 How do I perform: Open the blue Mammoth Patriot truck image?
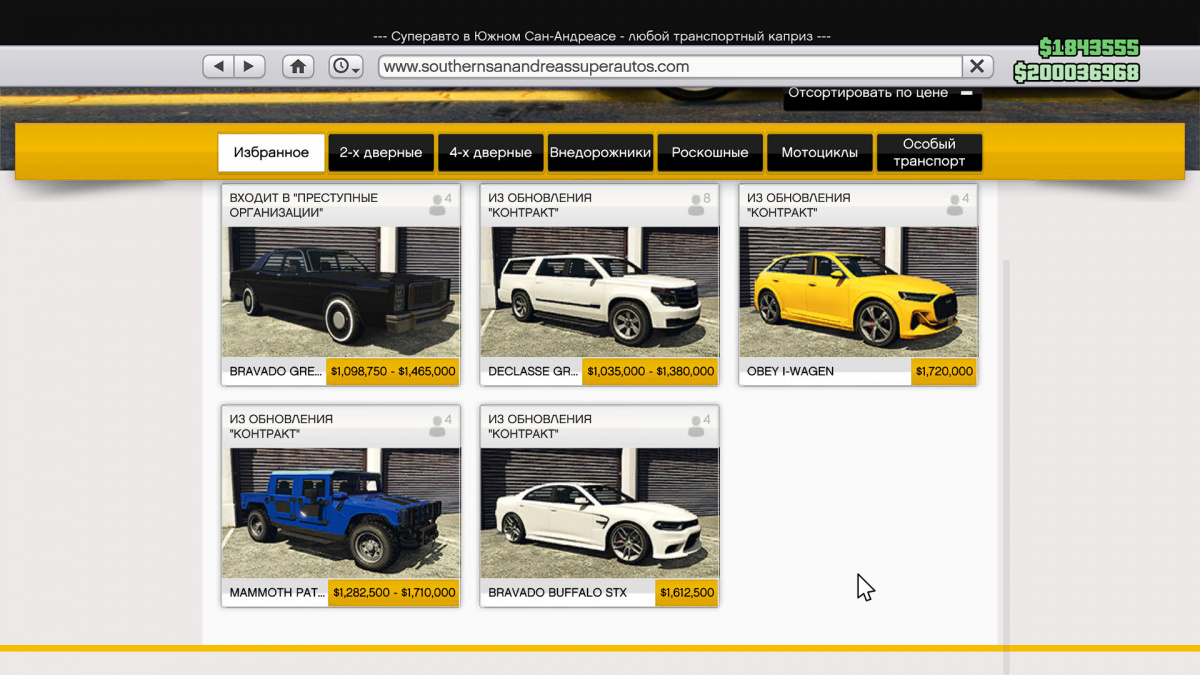341,512
